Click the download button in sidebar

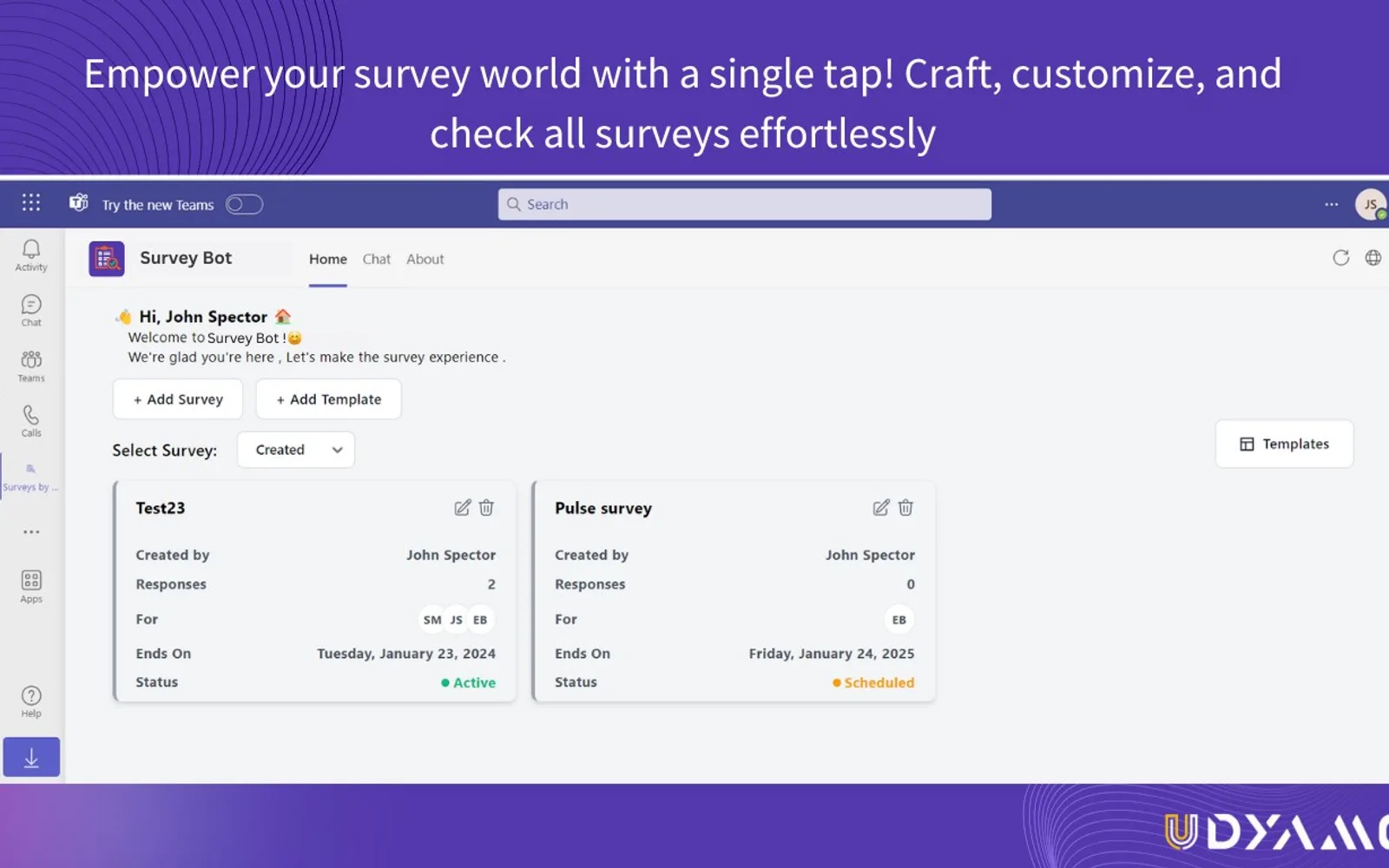coord(31,757)
